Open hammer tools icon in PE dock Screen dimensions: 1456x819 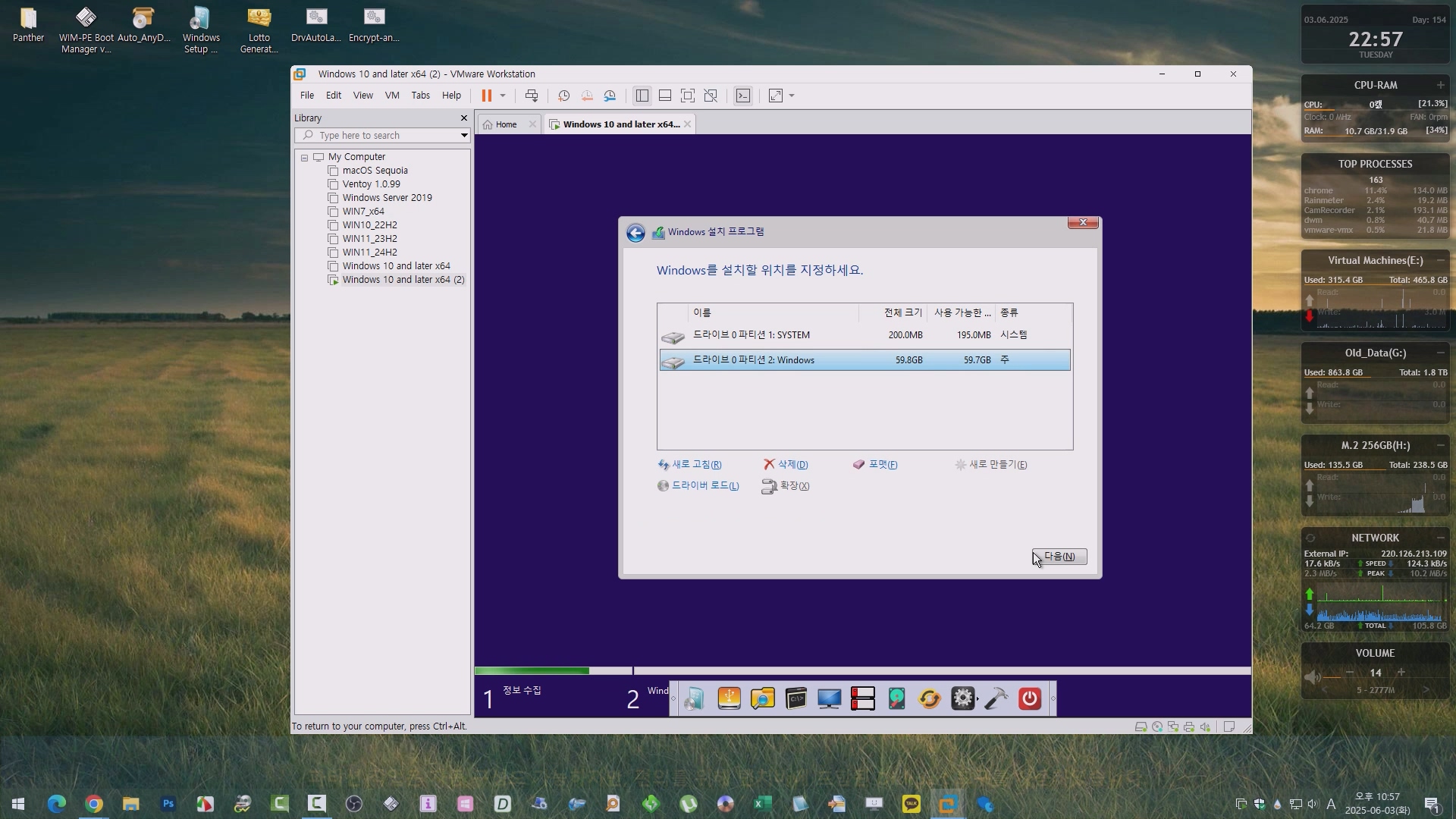tap(996, 698)
